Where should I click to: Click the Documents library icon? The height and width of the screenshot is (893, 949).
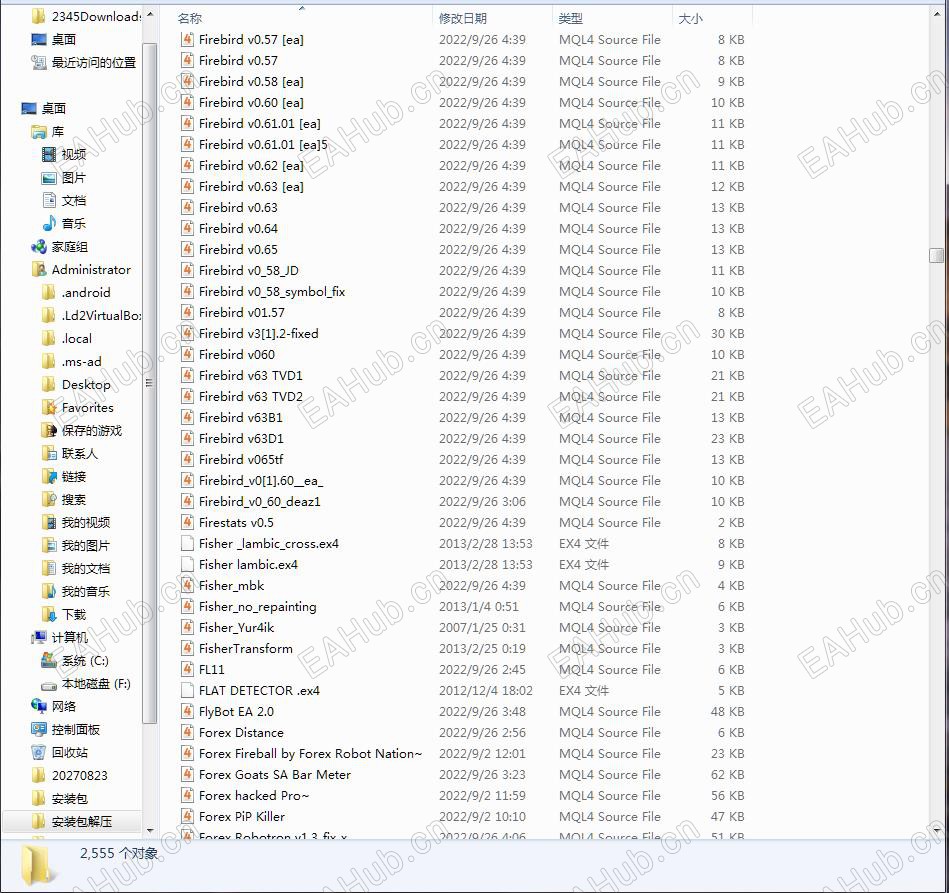coord(49,200)
